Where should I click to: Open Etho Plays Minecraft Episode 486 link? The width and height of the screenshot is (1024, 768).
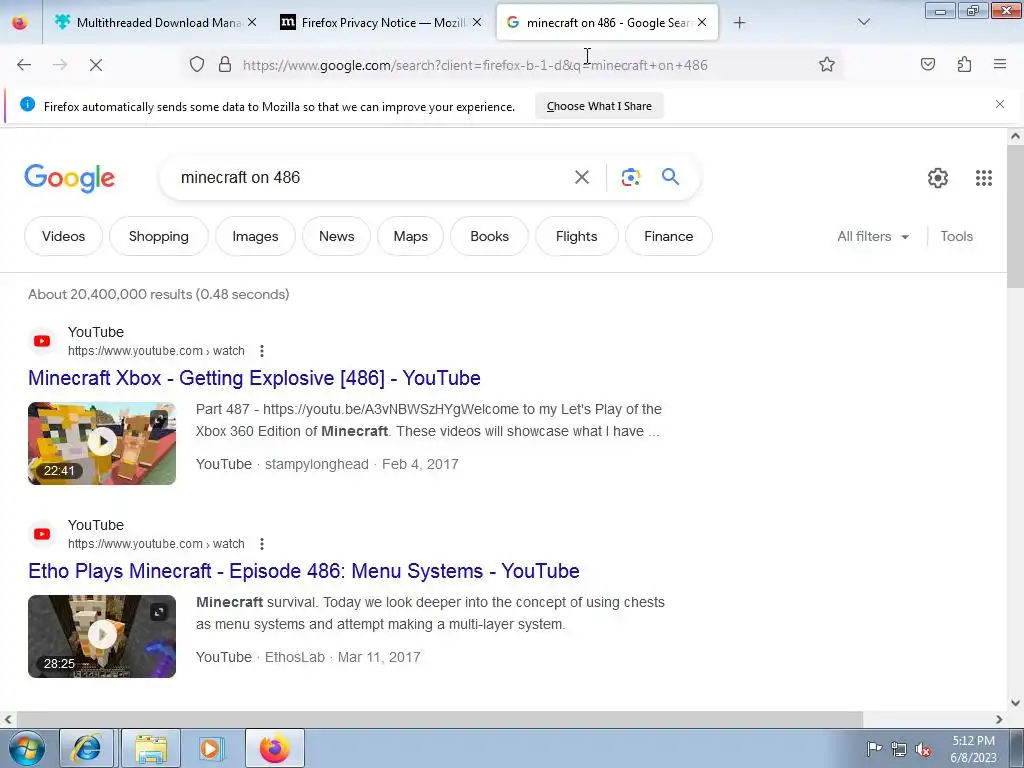304,571
